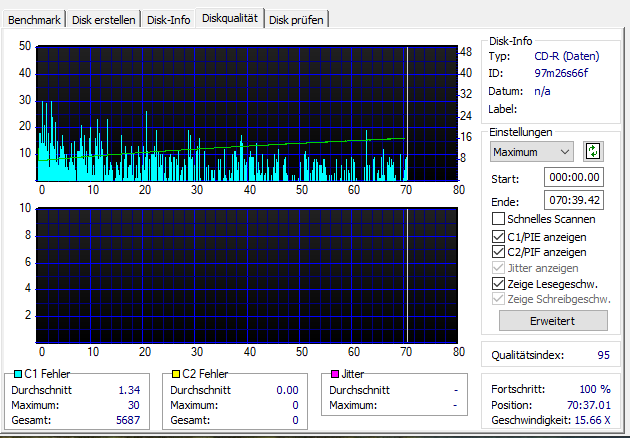Viewport: 630px width, 438px height.
Task: Enable Schnelles Scannen checkbox
Action: [498, 219]
